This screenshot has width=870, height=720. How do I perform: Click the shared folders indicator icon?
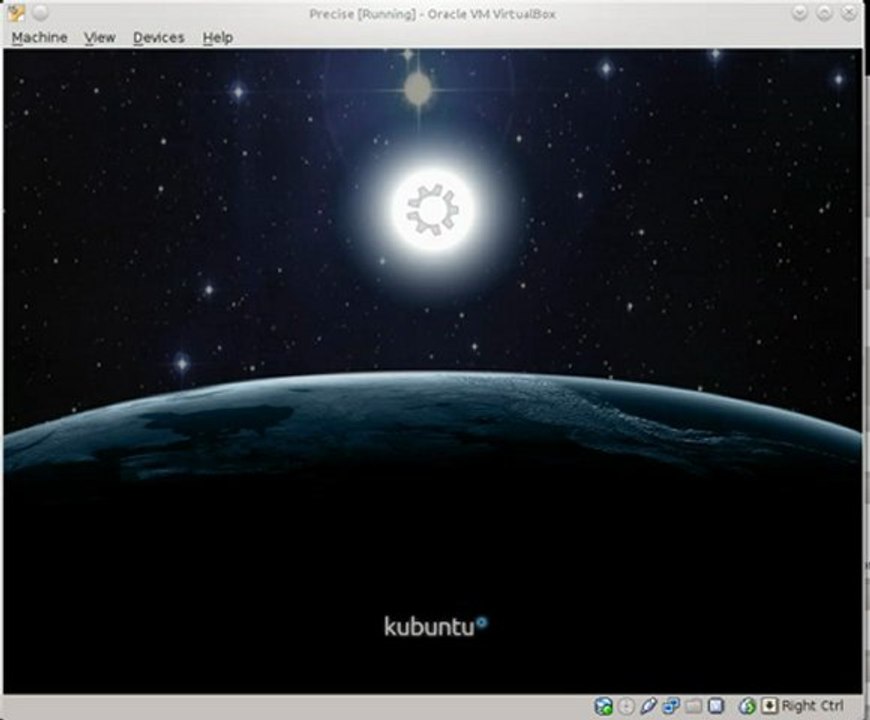694,706
